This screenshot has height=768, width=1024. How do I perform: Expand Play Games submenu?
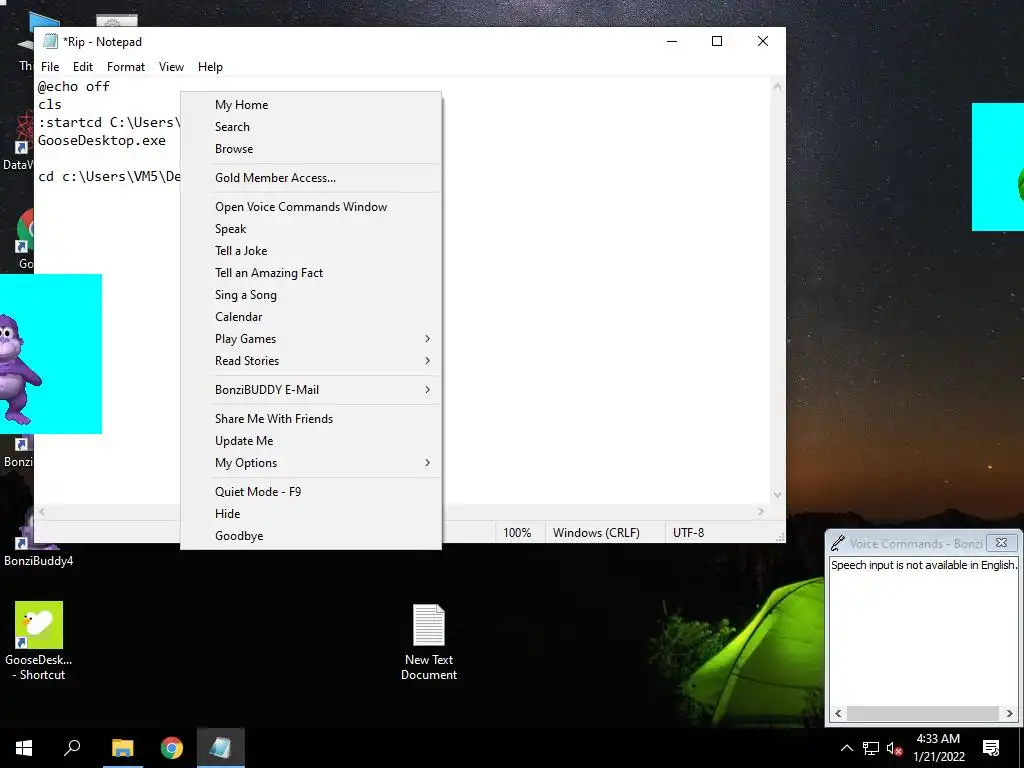(x=311, y=339)
